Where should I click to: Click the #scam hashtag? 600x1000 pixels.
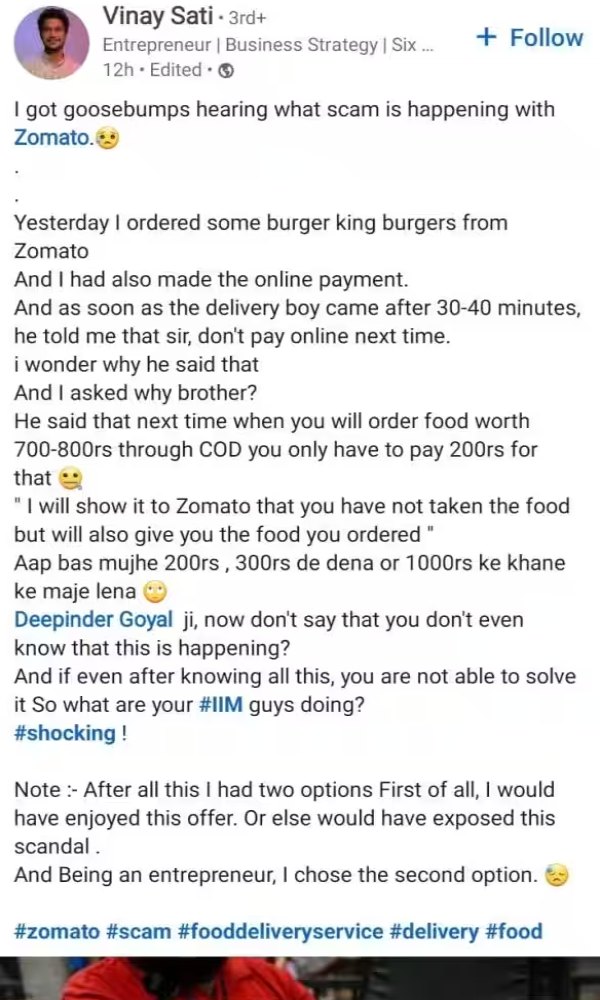pos(128,931)
